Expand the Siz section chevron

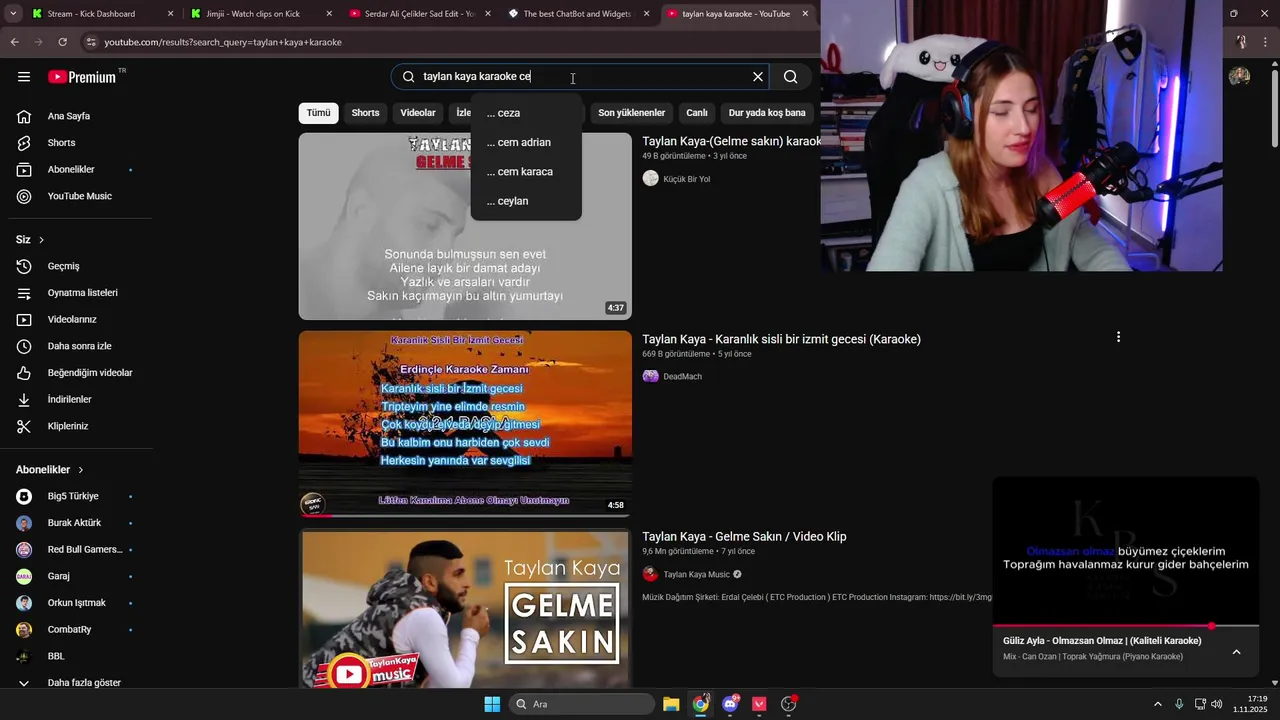click(41, 240)
